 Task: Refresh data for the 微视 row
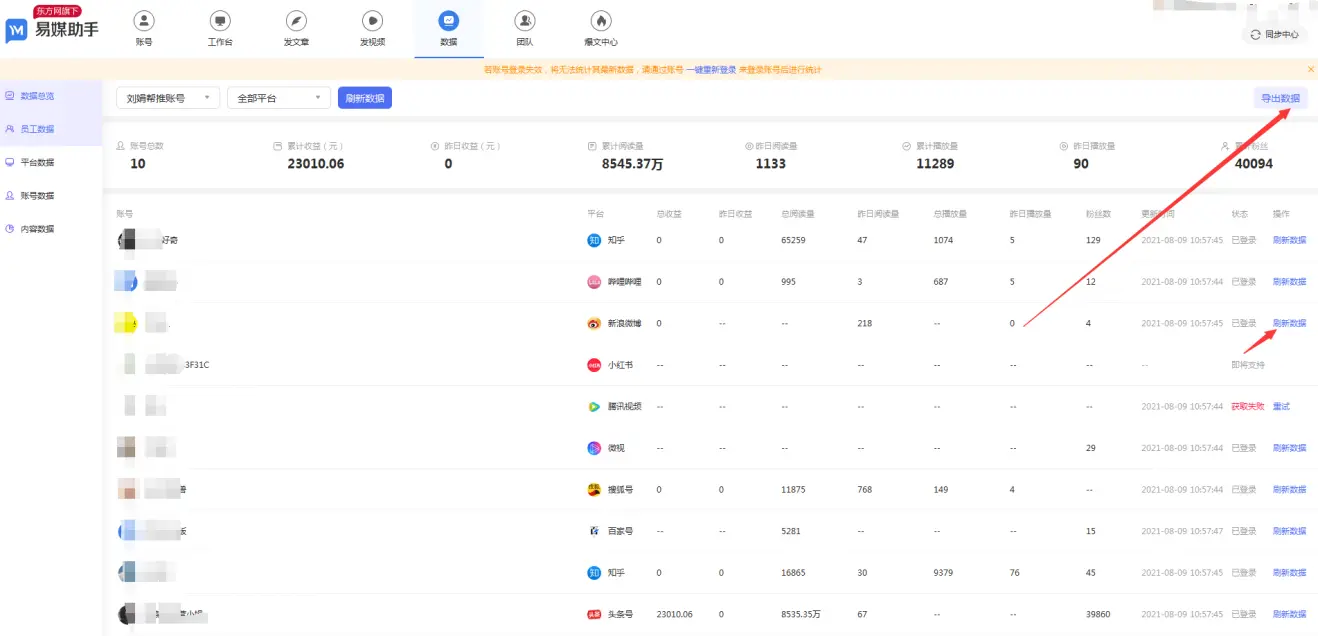pyautogui.click(x=1289, y=448)
